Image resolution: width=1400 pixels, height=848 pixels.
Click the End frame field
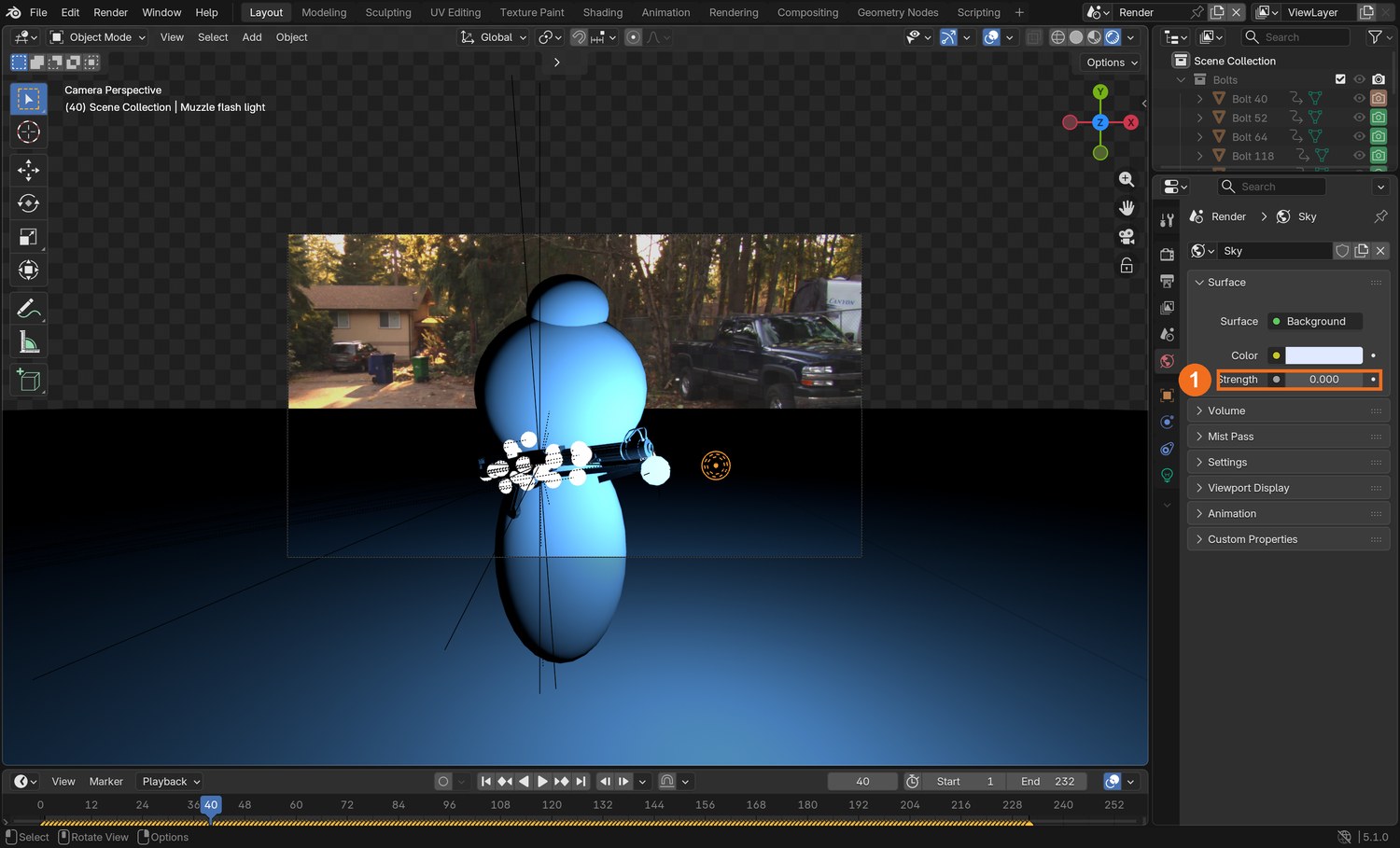pos(1047,782)
